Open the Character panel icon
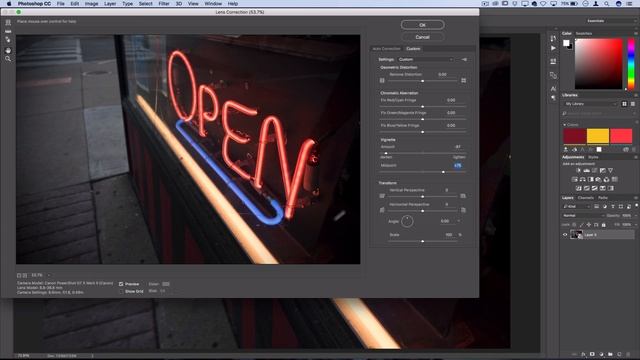This screenshot has width=640, height=360. [x=553, y=89]
